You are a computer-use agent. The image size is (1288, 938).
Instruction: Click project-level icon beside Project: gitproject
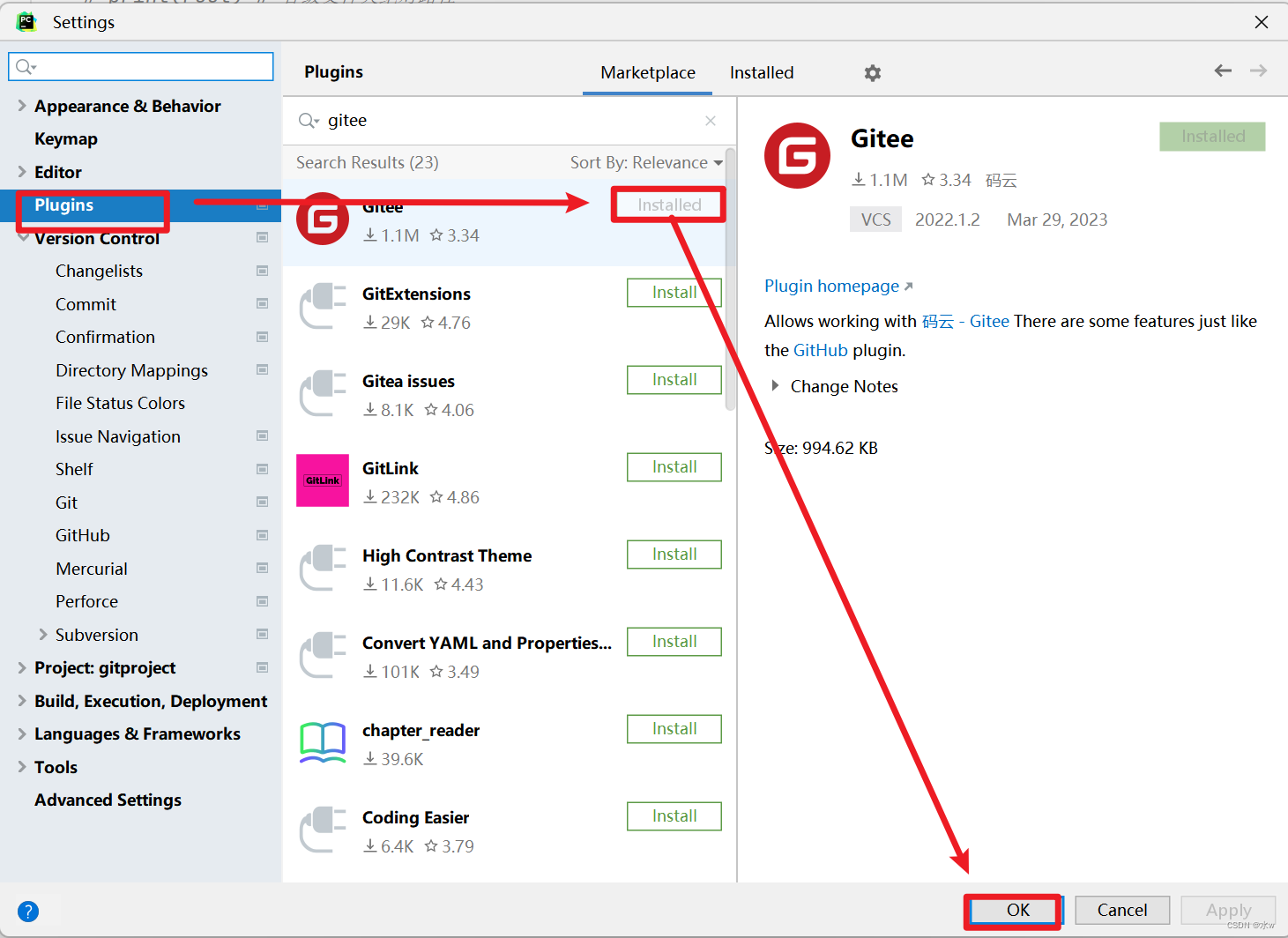click(262, 667)
